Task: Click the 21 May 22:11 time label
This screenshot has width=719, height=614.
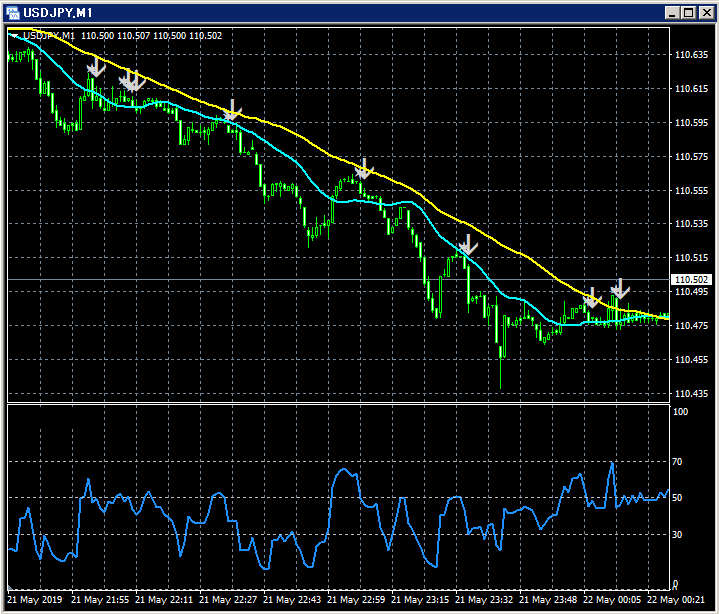Action: pyautogui.click(x=164, y=600)
